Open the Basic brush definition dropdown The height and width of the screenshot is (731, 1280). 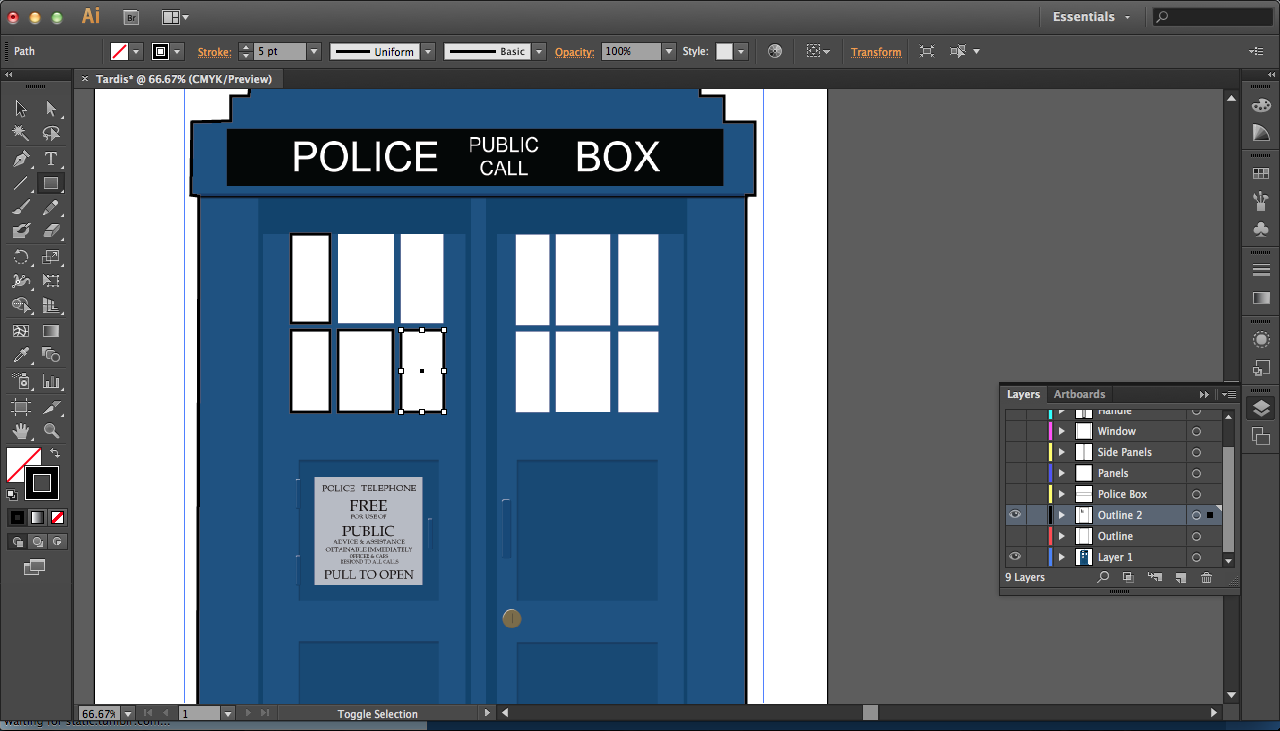[x=539, y=51]
